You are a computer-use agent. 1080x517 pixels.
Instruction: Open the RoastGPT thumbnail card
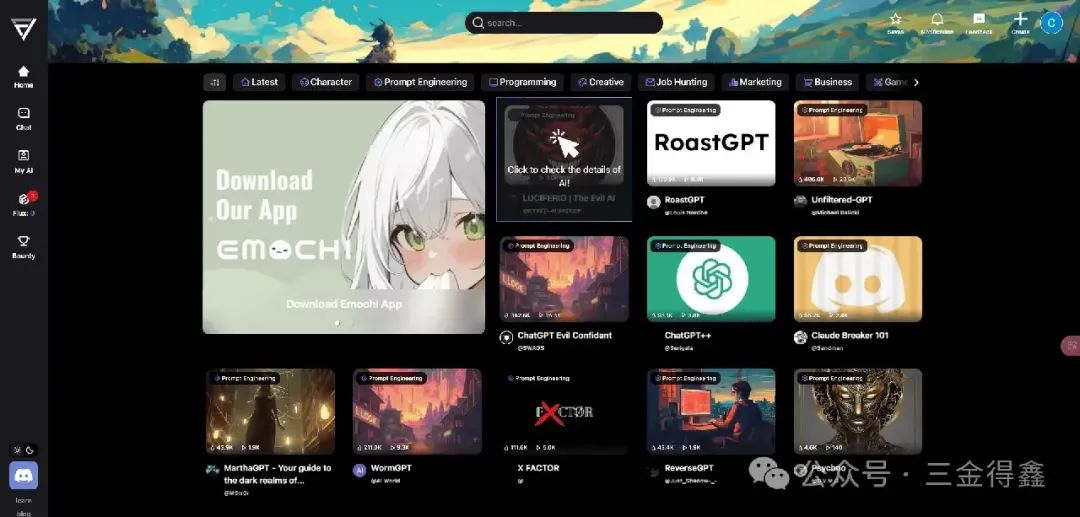711,143
